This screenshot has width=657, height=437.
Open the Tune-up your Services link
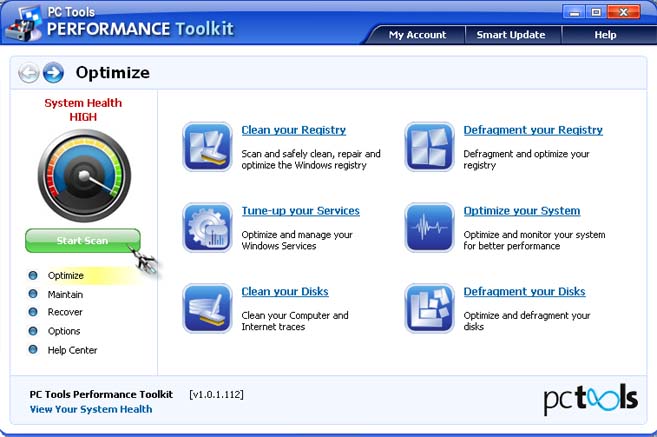tap(300, 211)
